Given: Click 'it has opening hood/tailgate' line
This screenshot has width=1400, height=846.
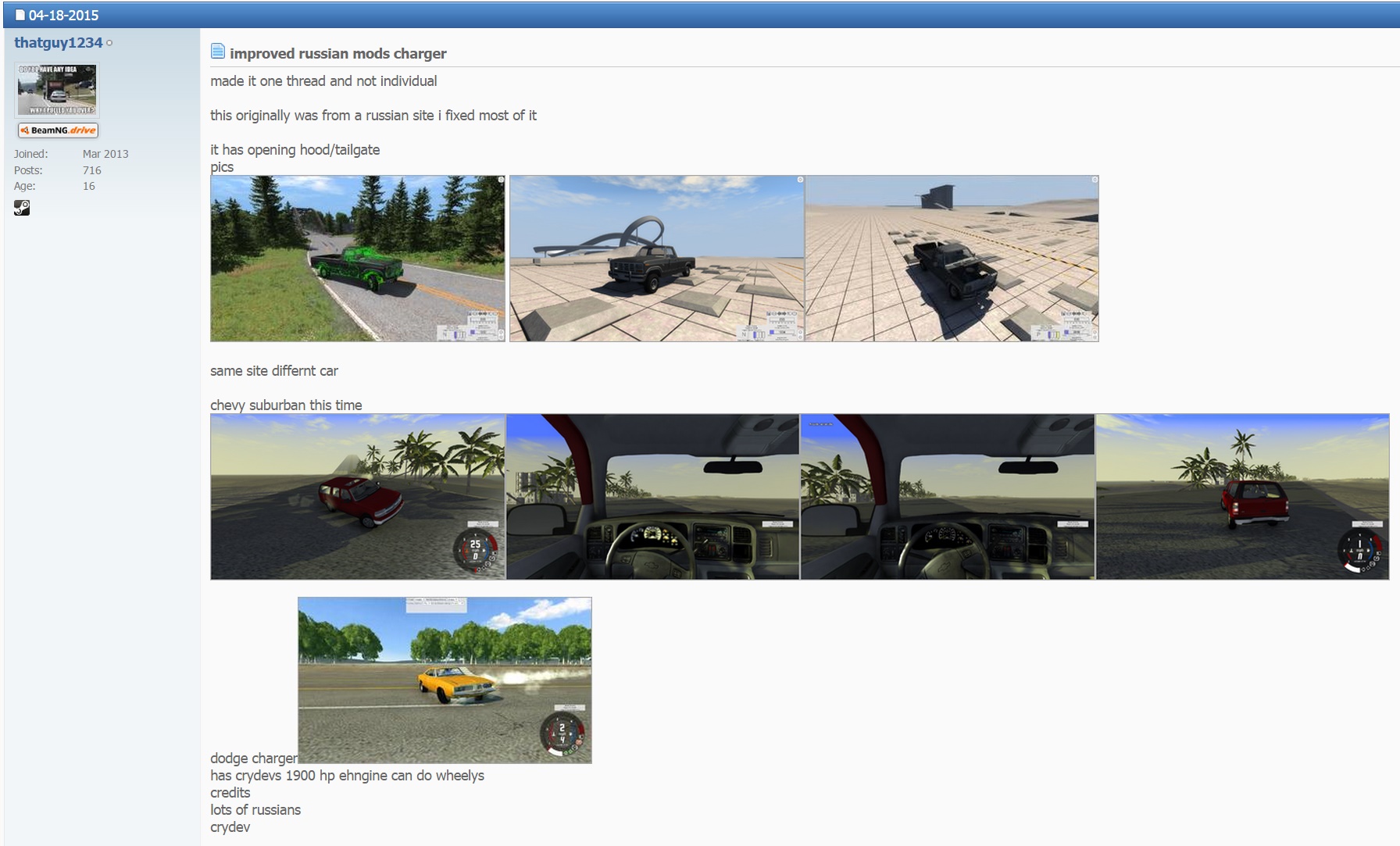Looking at the screenshot, I should click(x=295, y=150).
